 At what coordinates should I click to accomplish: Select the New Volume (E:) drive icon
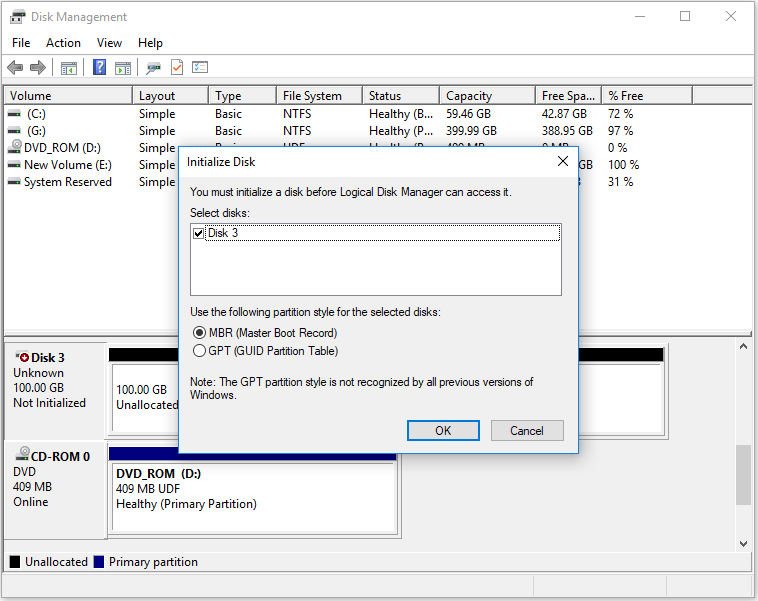pyautogui.click(x=15, y=165)
